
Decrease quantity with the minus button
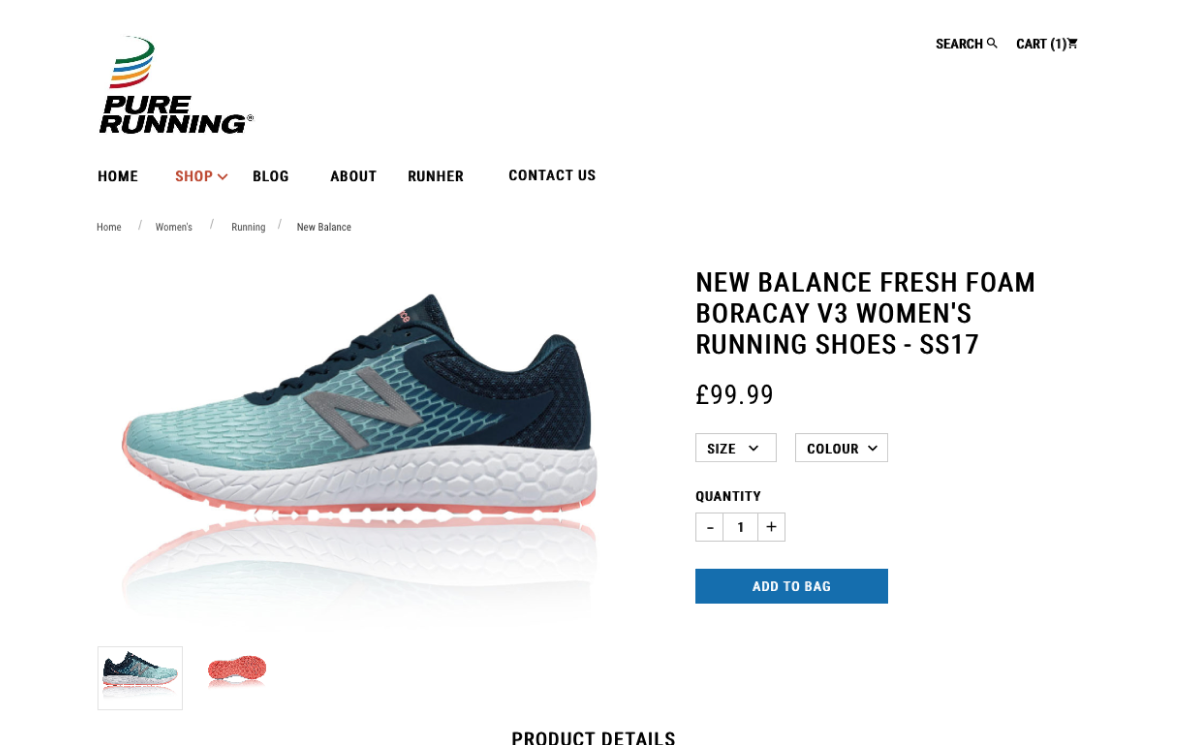tap(709, 527)
